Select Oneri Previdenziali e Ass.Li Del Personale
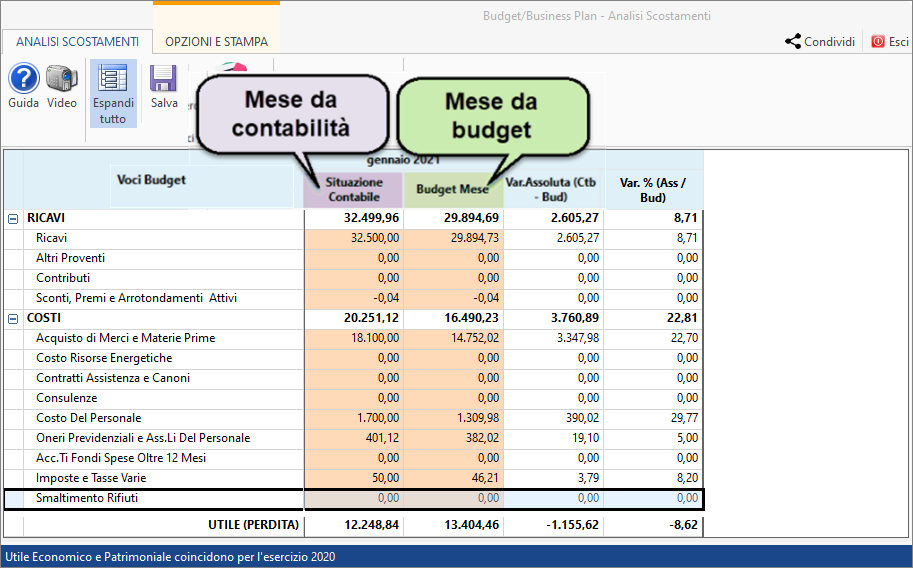The height and width of the screenshot is (568, 913). point(143,438)
